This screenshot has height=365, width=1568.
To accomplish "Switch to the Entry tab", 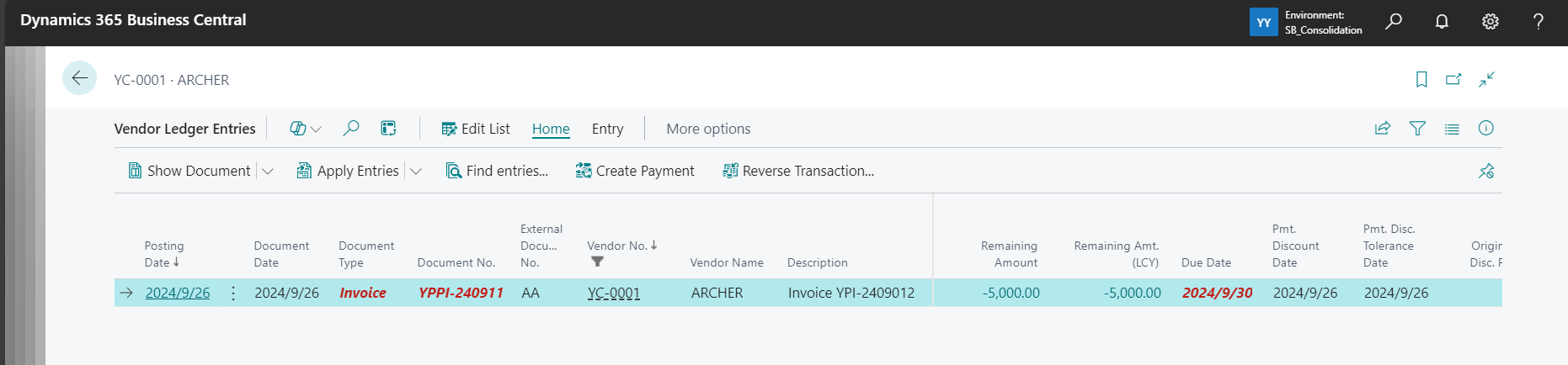I will point(607,129).
